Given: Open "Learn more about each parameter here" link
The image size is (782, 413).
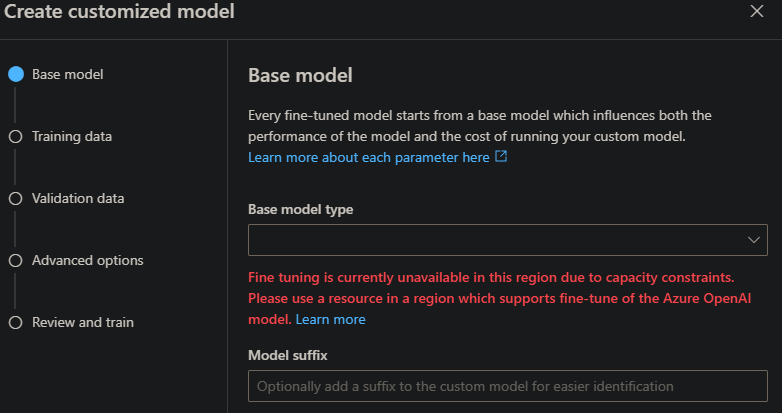Looking at the screenshot, I should (369, 157).
